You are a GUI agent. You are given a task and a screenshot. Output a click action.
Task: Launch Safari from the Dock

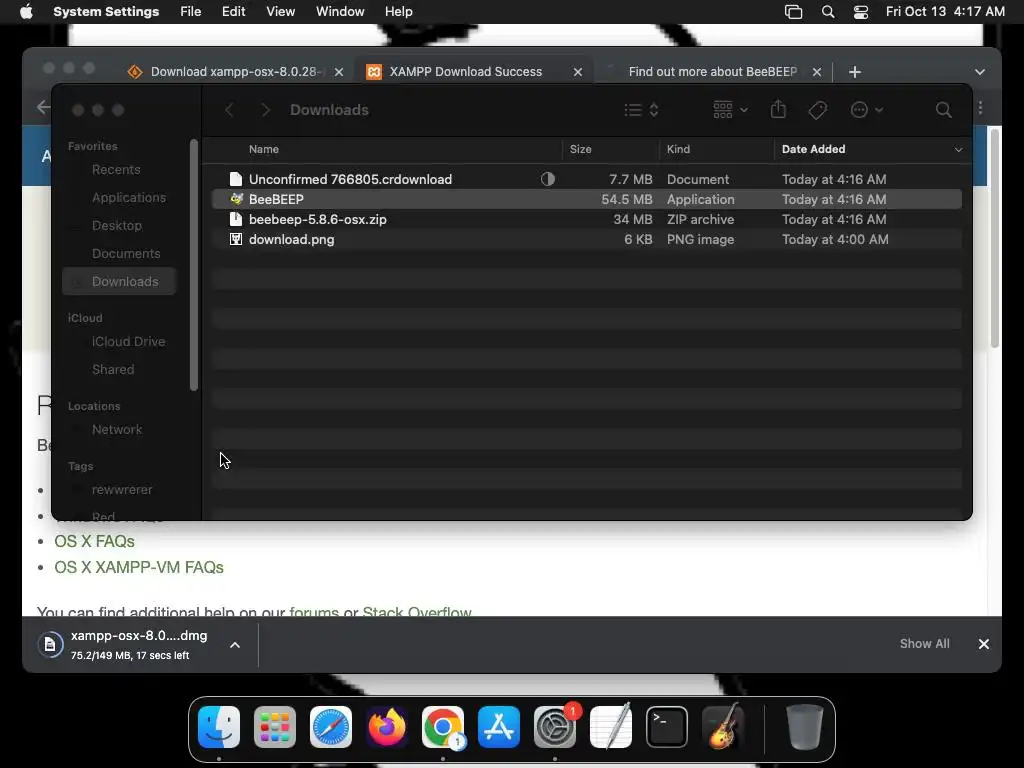(331, 727)
